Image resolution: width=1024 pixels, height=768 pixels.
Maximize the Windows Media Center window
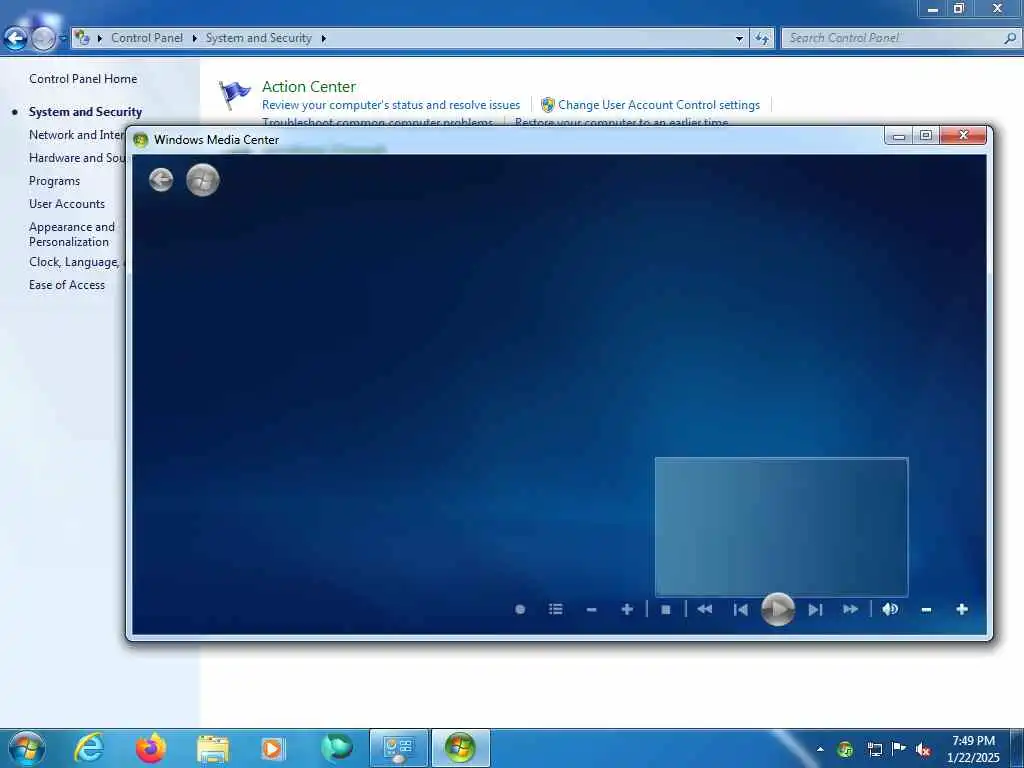click(x=926, y=135)
